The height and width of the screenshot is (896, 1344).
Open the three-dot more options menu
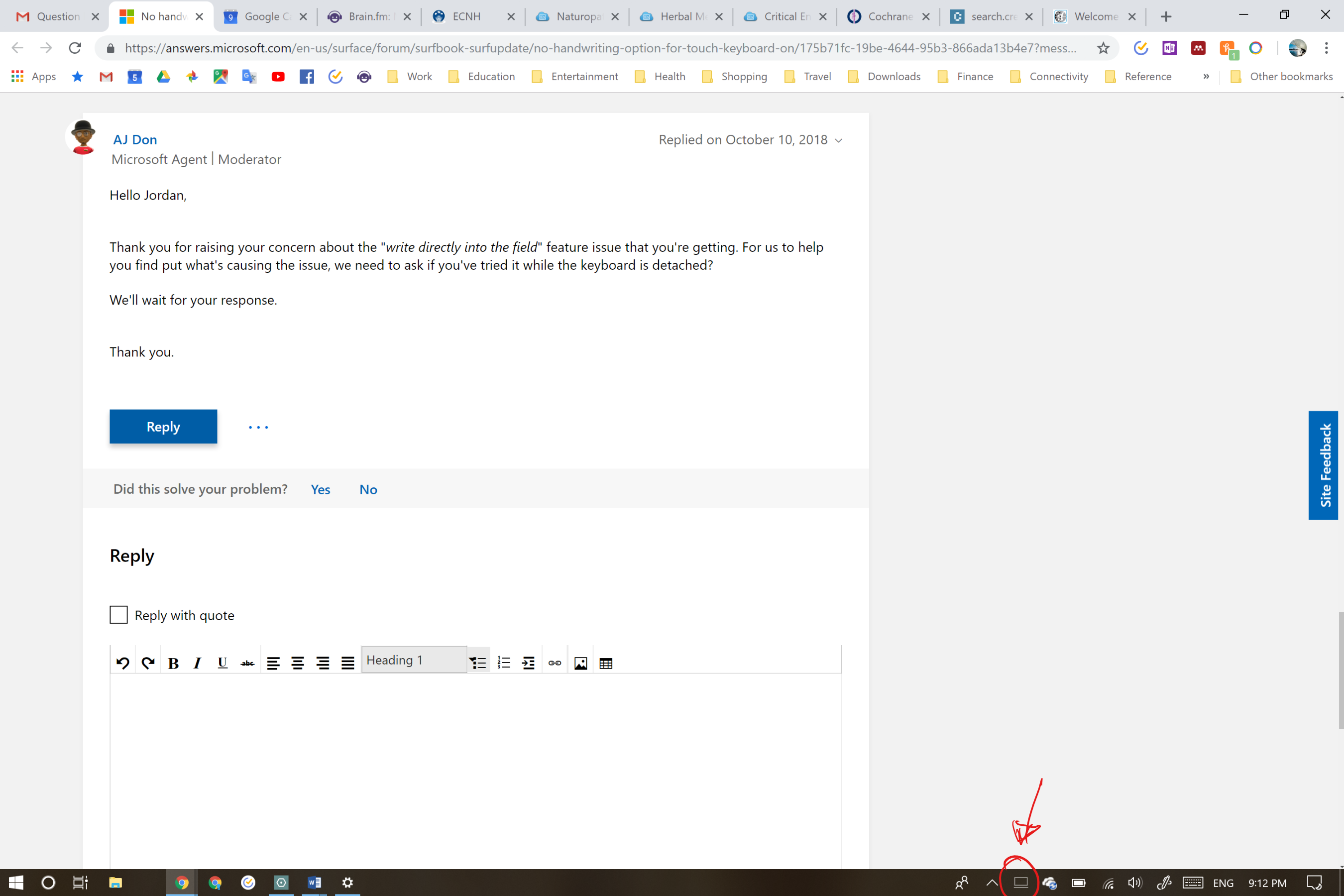click(258, 427)
